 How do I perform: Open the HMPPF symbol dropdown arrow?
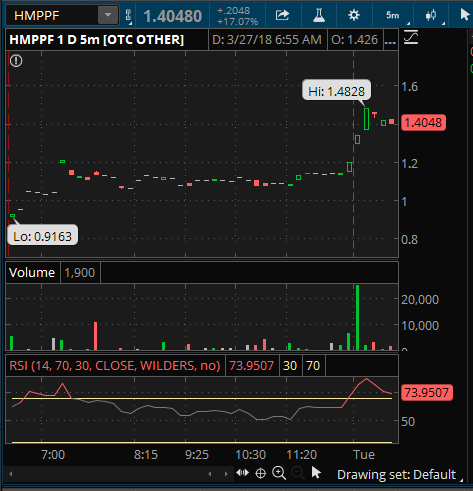pos(108,15)
